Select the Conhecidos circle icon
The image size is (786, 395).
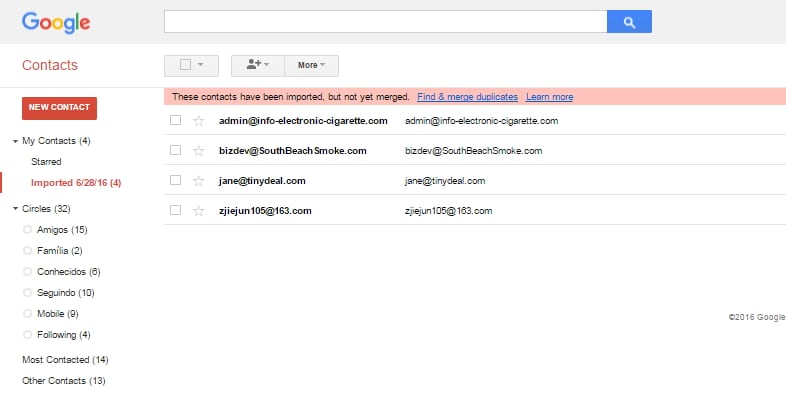click(28, 272)
